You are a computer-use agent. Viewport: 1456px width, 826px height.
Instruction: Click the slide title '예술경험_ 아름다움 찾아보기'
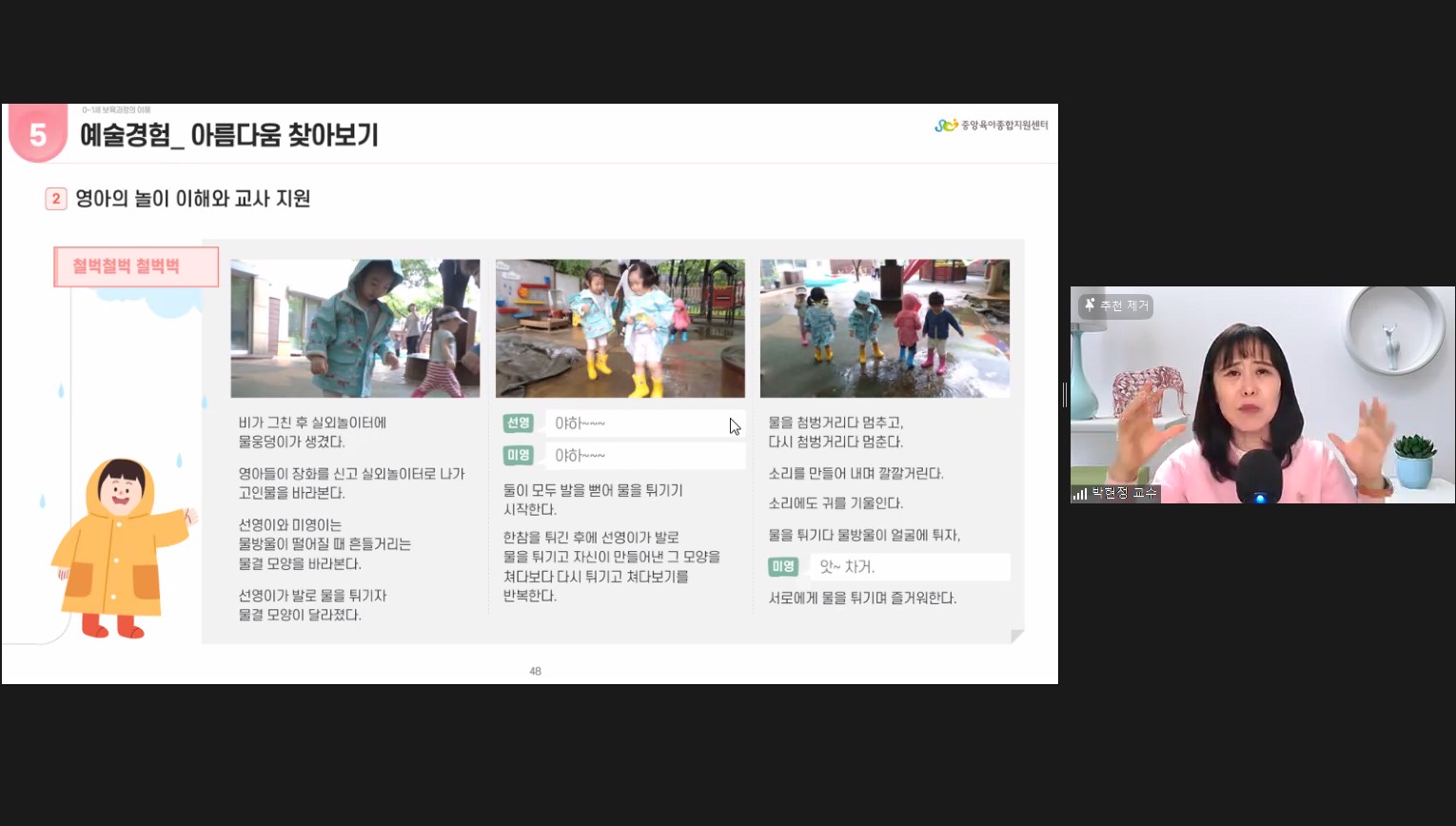click(x=229, y=135)
